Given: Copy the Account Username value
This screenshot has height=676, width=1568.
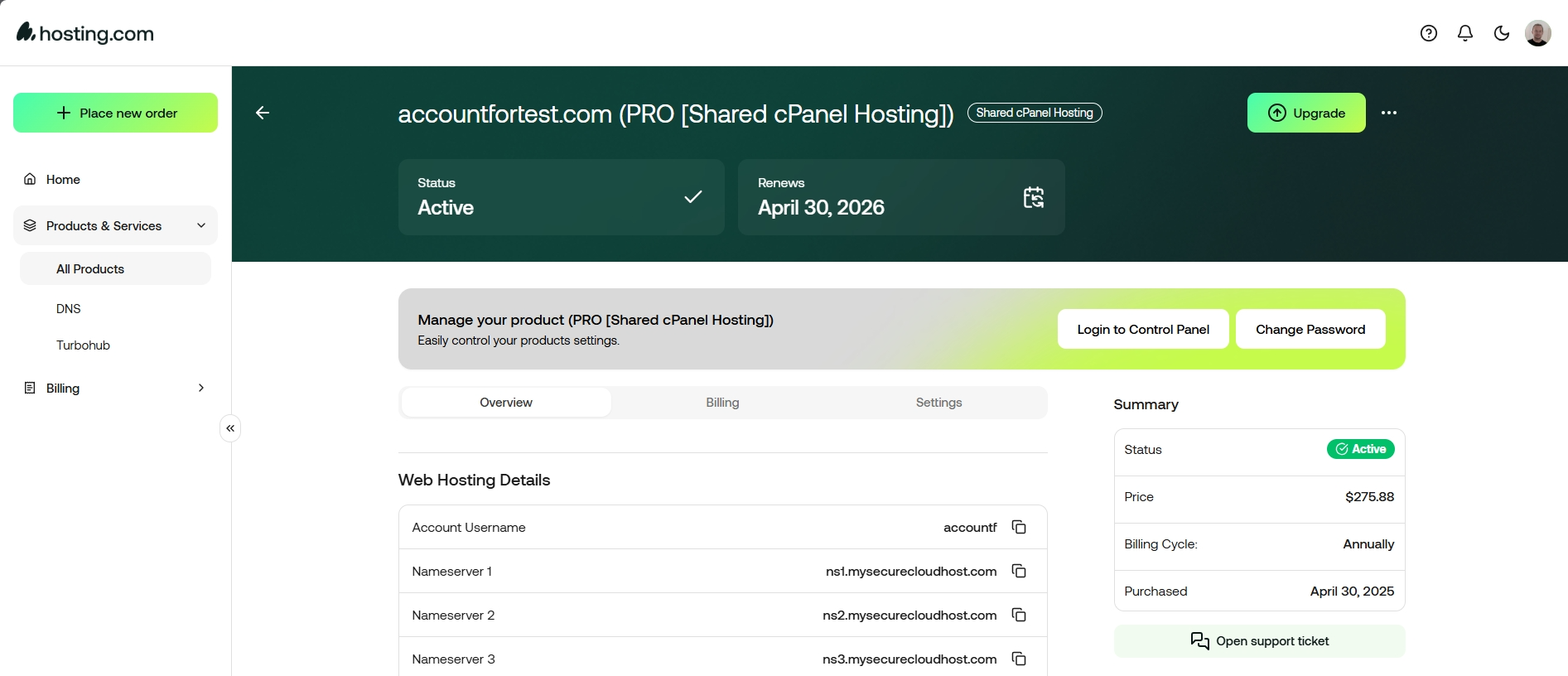Looking at the screenshot, I should coord(1019,527).
